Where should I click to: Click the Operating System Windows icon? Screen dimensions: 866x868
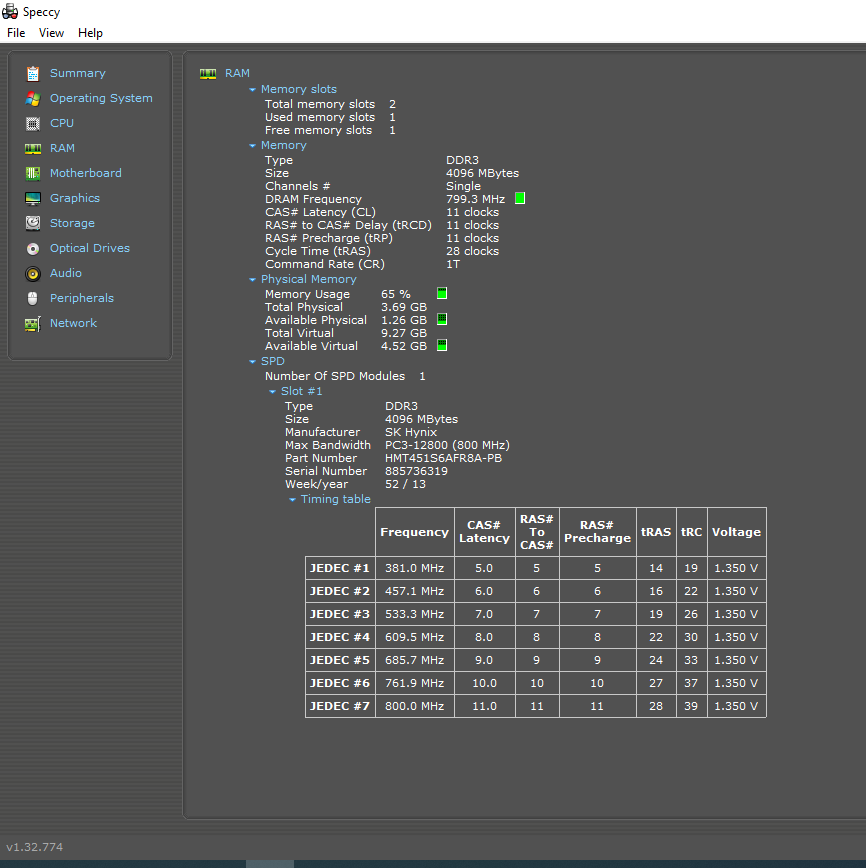pos(33,98)
